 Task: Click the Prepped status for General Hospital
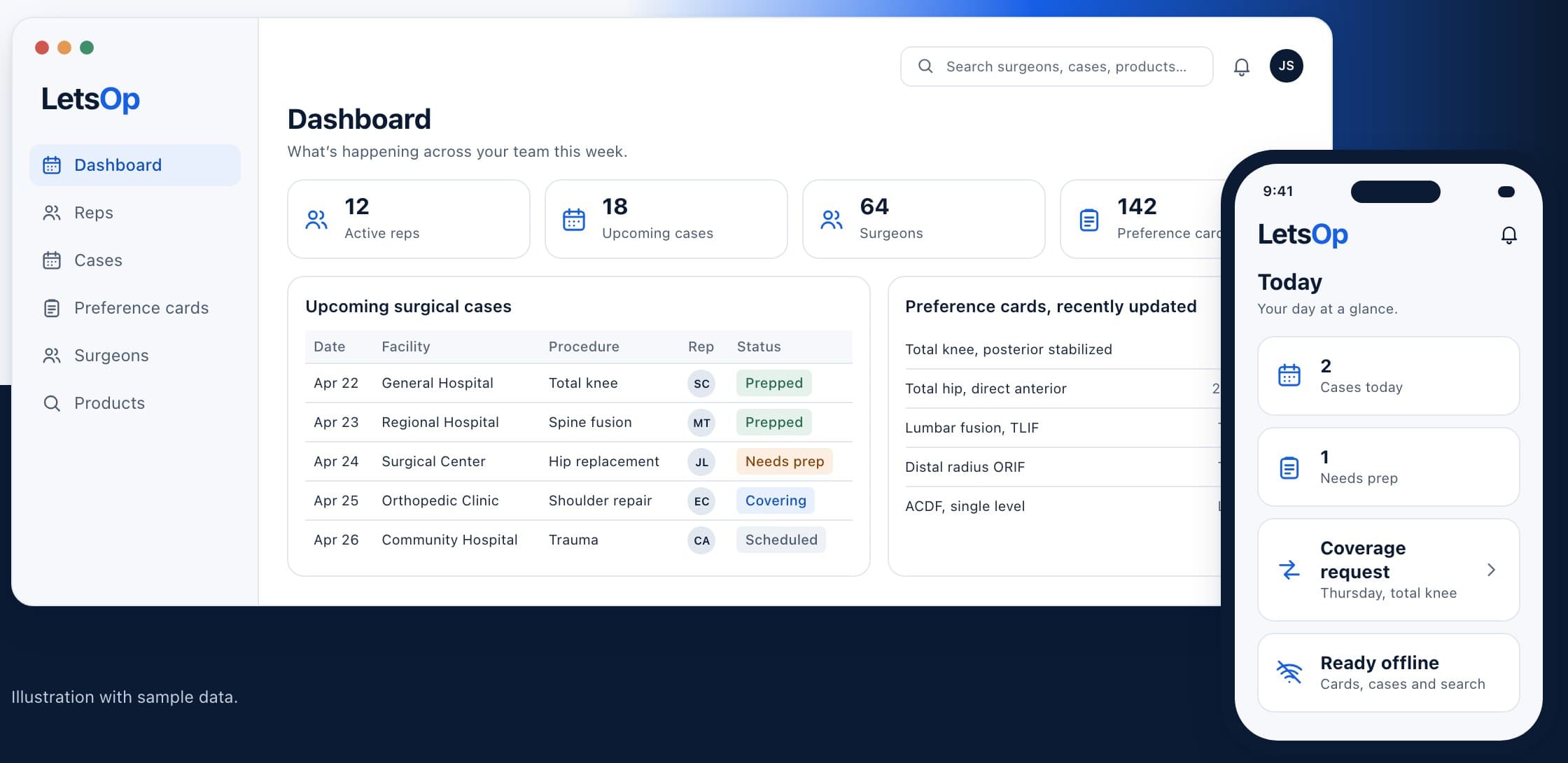[x=774, y=383]
